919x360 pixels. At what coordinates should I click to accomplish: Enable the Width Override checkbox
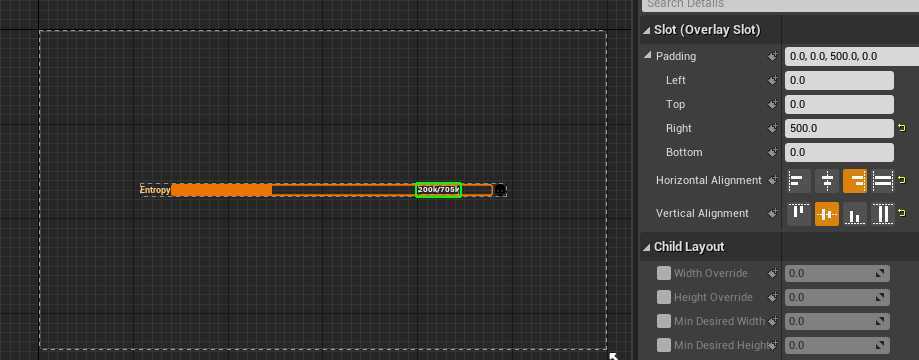point(663,273)
